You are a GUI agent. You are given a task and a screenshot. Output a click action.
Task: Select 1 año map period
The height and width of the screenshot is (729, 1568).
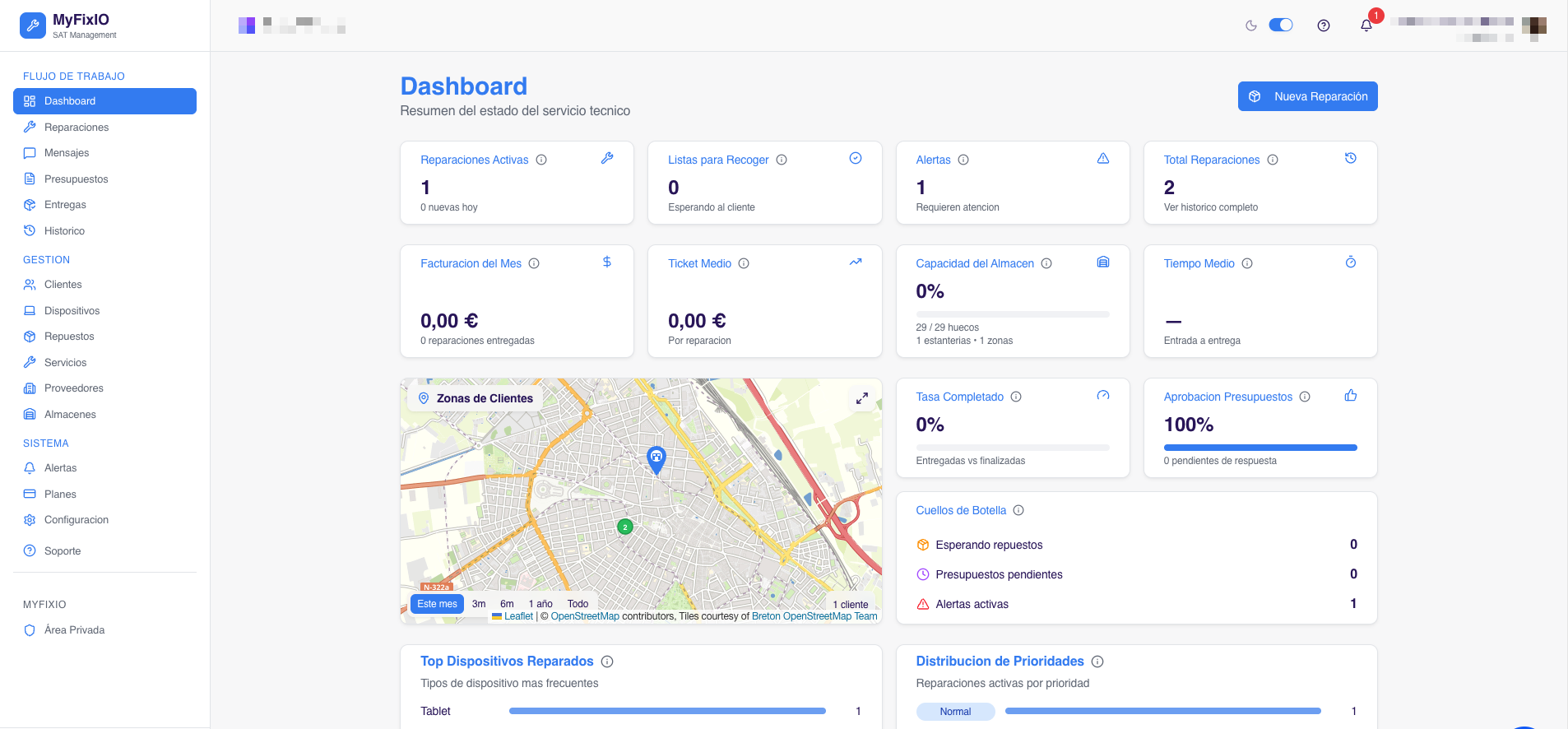[x=540, y=604]
